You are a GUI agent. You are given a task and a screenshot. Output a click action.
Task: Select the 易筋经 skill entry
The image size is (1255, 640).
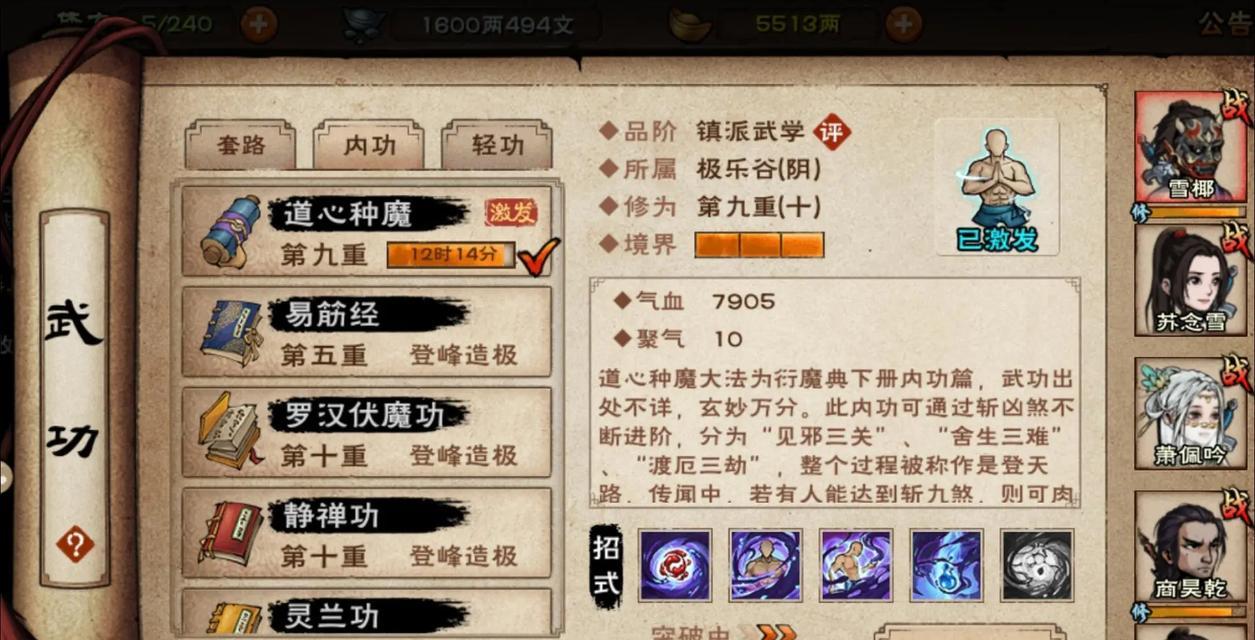point(366,332)
